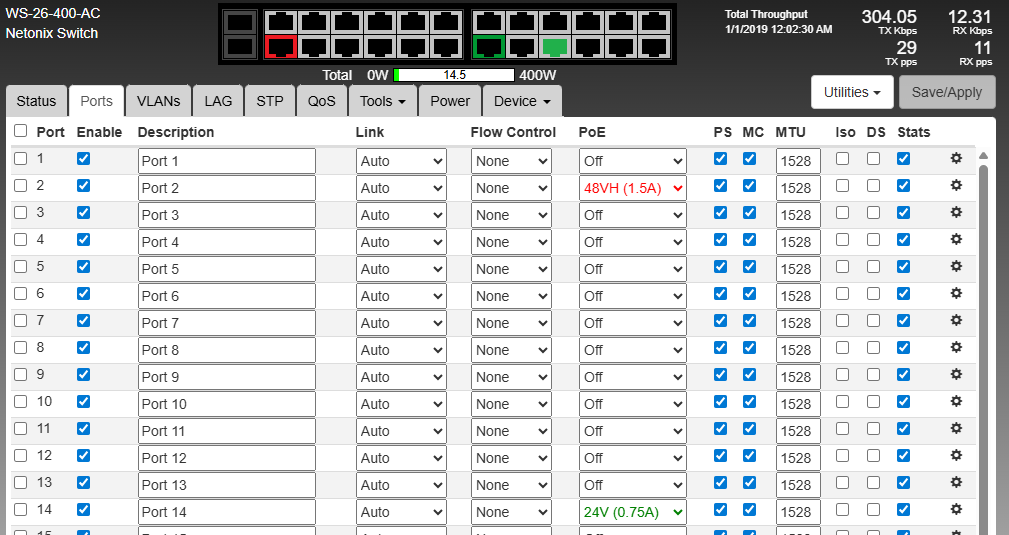Open the Tools tab menu
The height and width of the screenshot is (535, 1009).
point(381,101)
